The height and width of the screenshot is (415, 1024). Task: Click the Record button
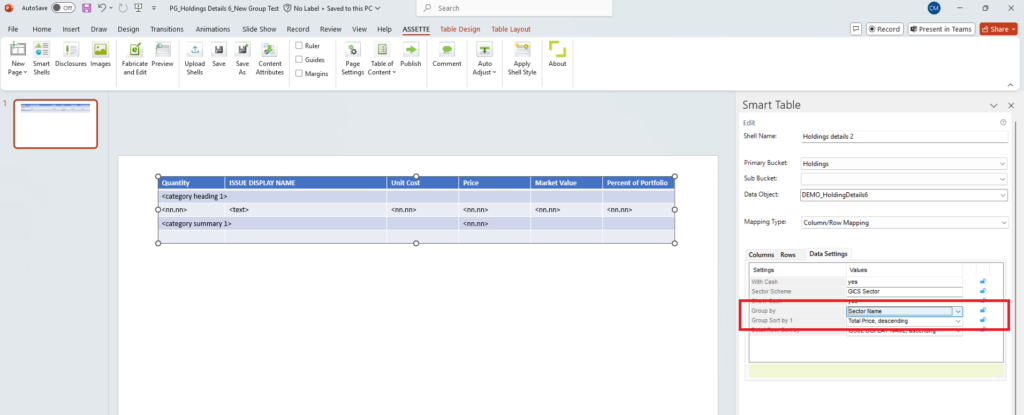884,29
